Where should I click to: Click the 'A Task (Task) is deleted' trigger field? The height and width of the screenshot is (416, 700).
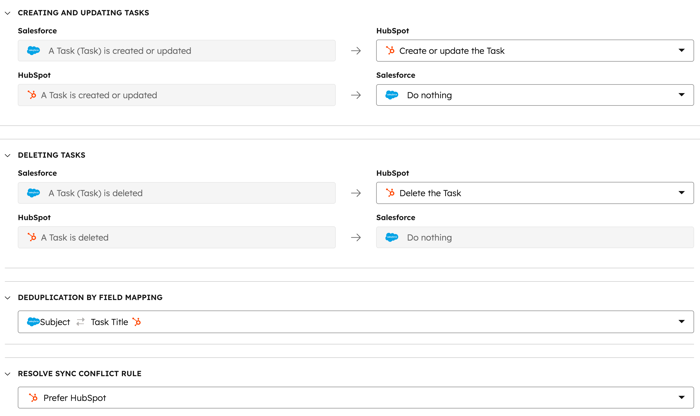click(x=177, y=193)
